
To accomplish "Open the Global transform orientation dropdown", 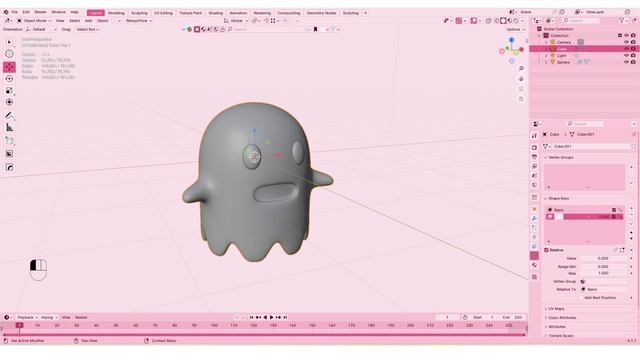I will [236, 20].
